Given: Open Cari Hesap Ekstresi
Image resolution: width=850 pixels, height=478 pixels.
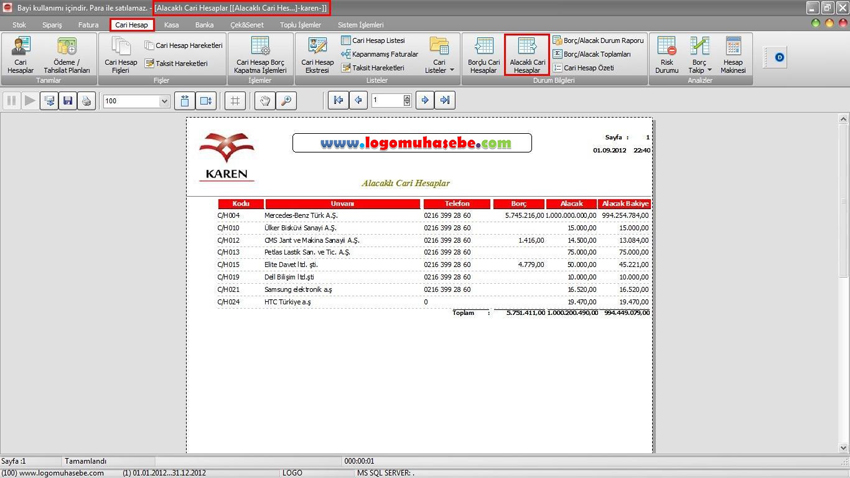Looking at the screenshot, I should (x=317, y=55).
